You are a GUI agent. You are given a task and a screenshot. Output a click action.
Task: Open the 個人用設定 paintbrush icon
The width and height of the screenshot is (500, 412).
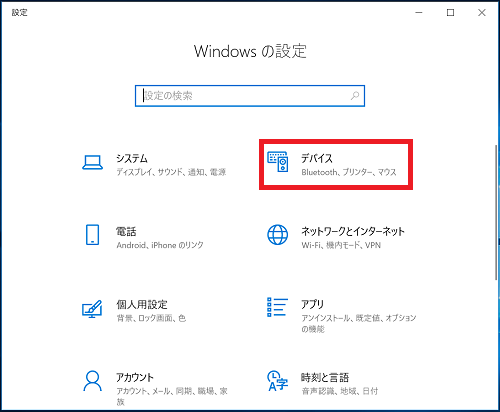tap(92, 309)
